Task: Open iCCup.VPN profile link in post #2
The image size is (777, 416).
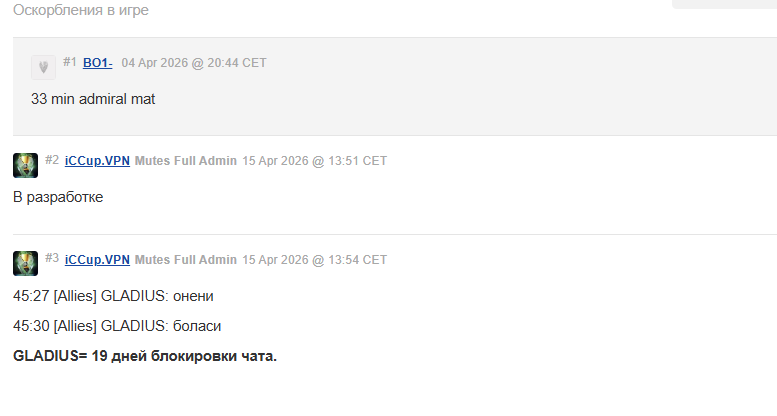Action: pyautogui.click(x=97, y=161)
